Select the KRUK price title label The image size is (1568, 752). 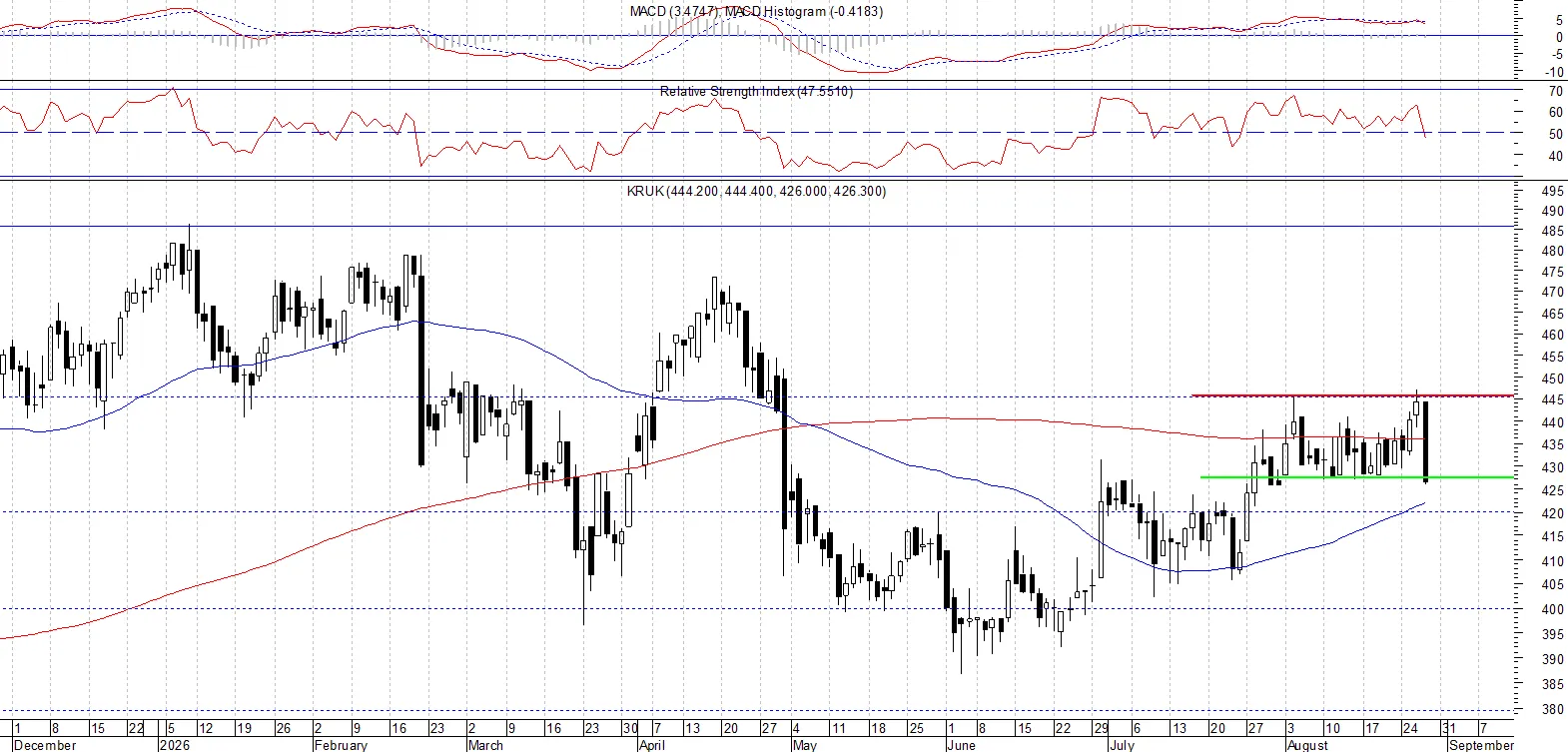tap(756, 191)
